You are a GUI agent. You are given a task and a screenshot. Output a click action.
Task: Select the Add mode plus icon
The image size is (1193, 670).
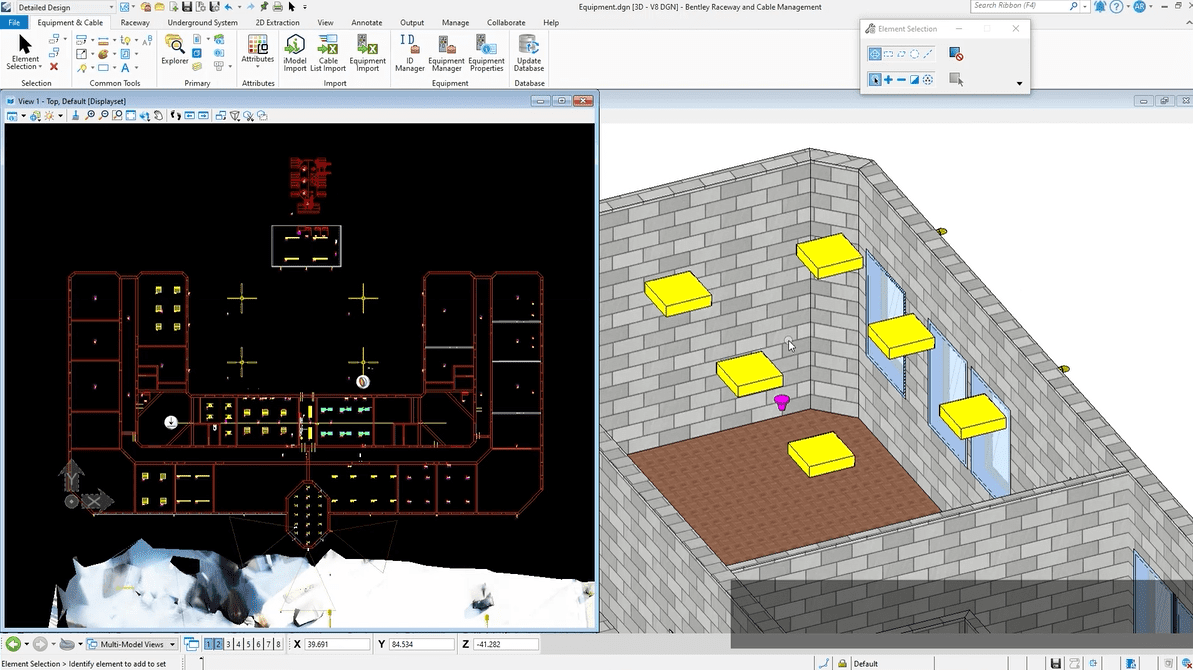coord(888,80)
